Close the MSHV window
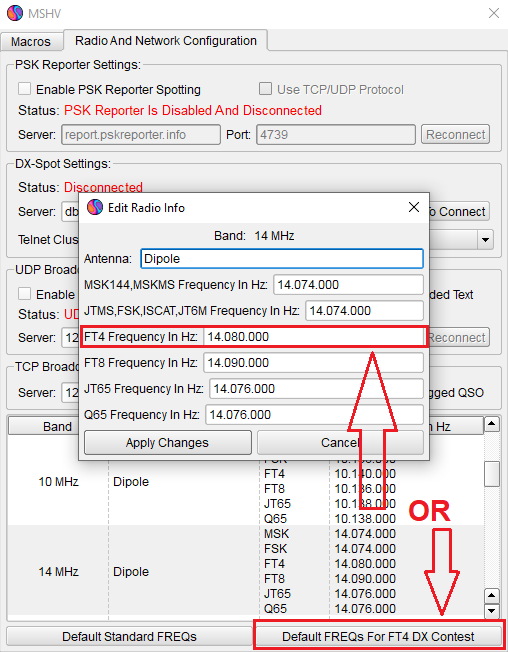508x652 pixels. 493,13
